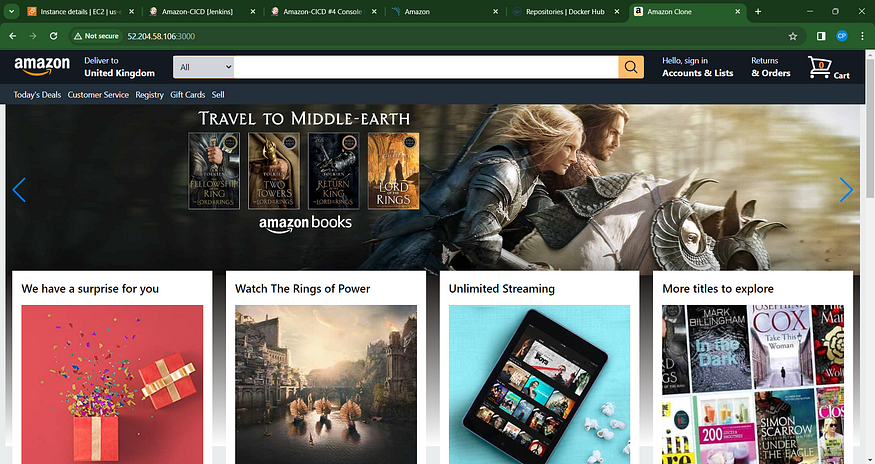875x464 pixels.
Task: Close the Amazon-CICD #4 Console tab
Action: click(x=374, y=11)
